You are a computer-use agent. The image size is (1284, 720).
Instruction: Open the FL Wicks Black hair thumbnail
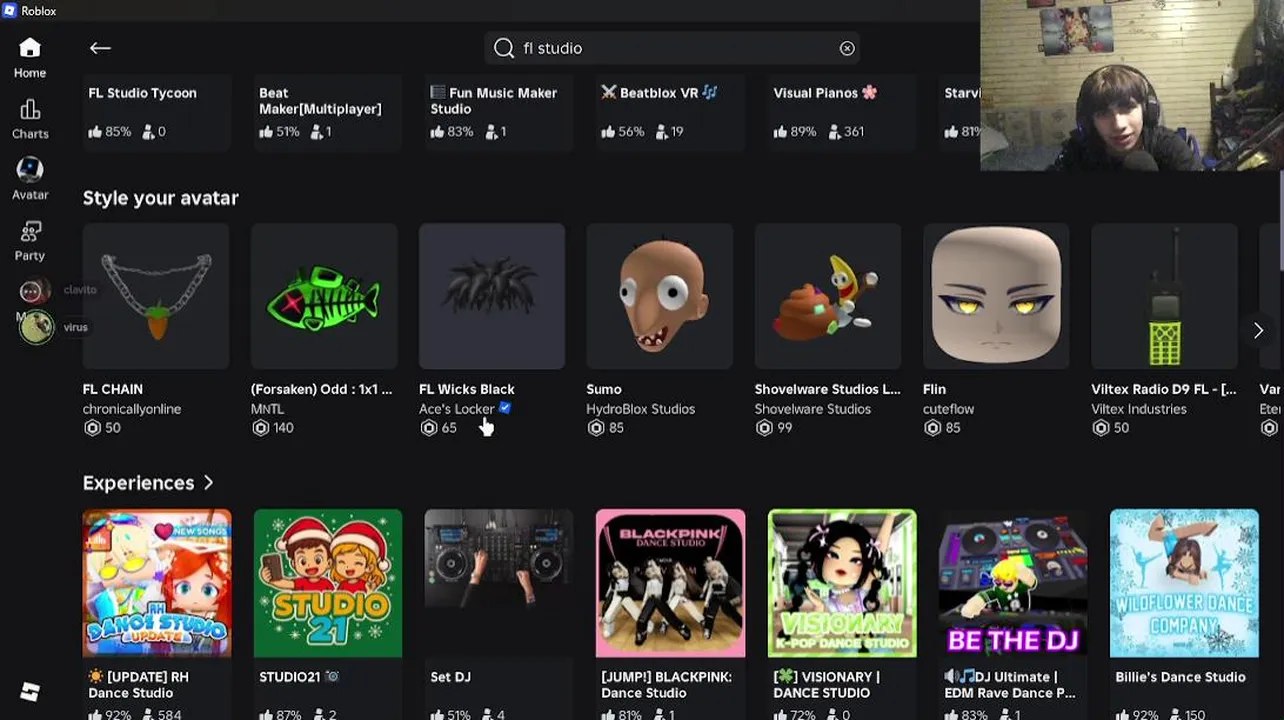(492, 296)
